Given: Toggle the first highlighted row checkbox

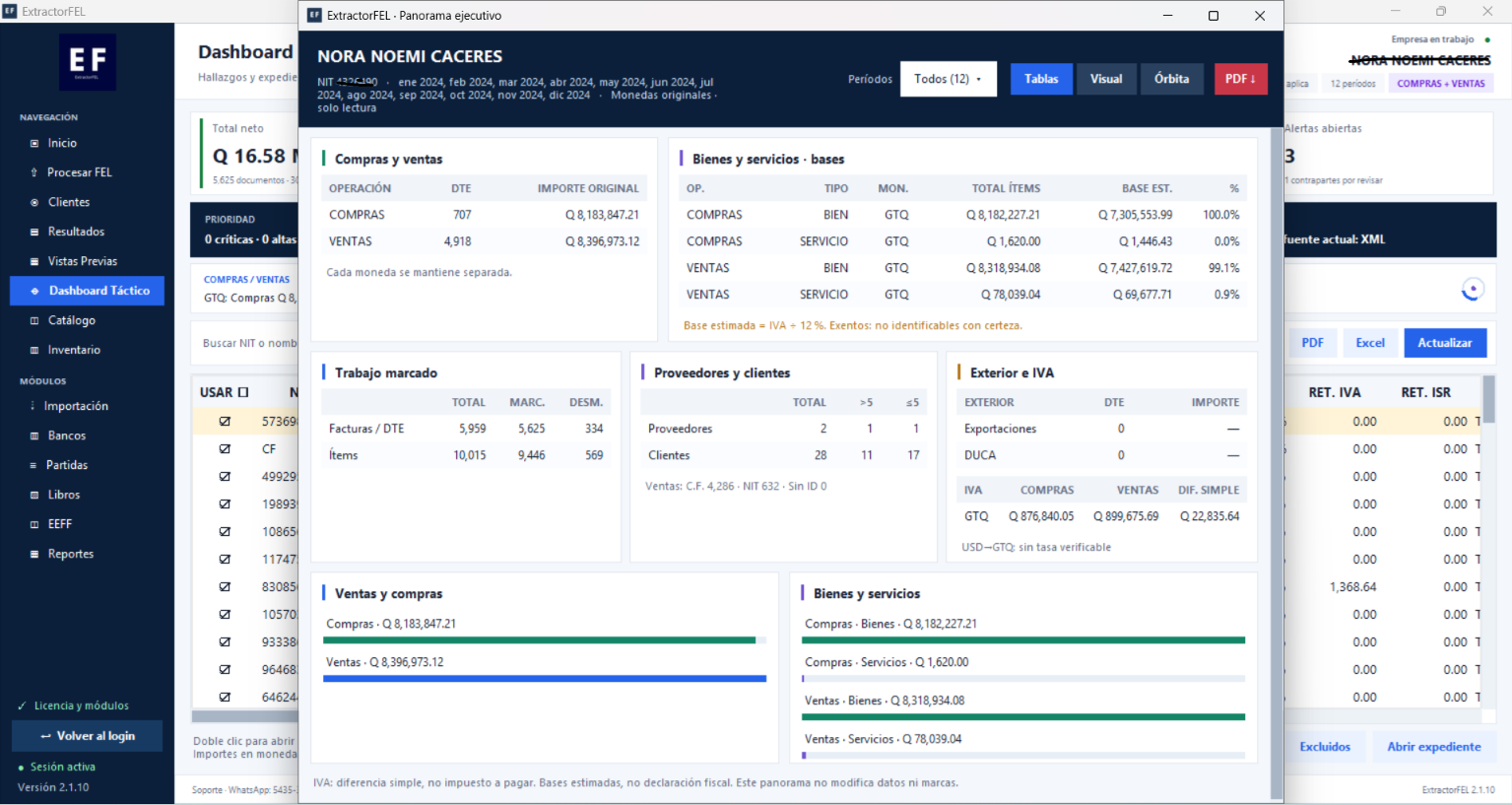Looking at the screenshot, I should pos(225,421).
